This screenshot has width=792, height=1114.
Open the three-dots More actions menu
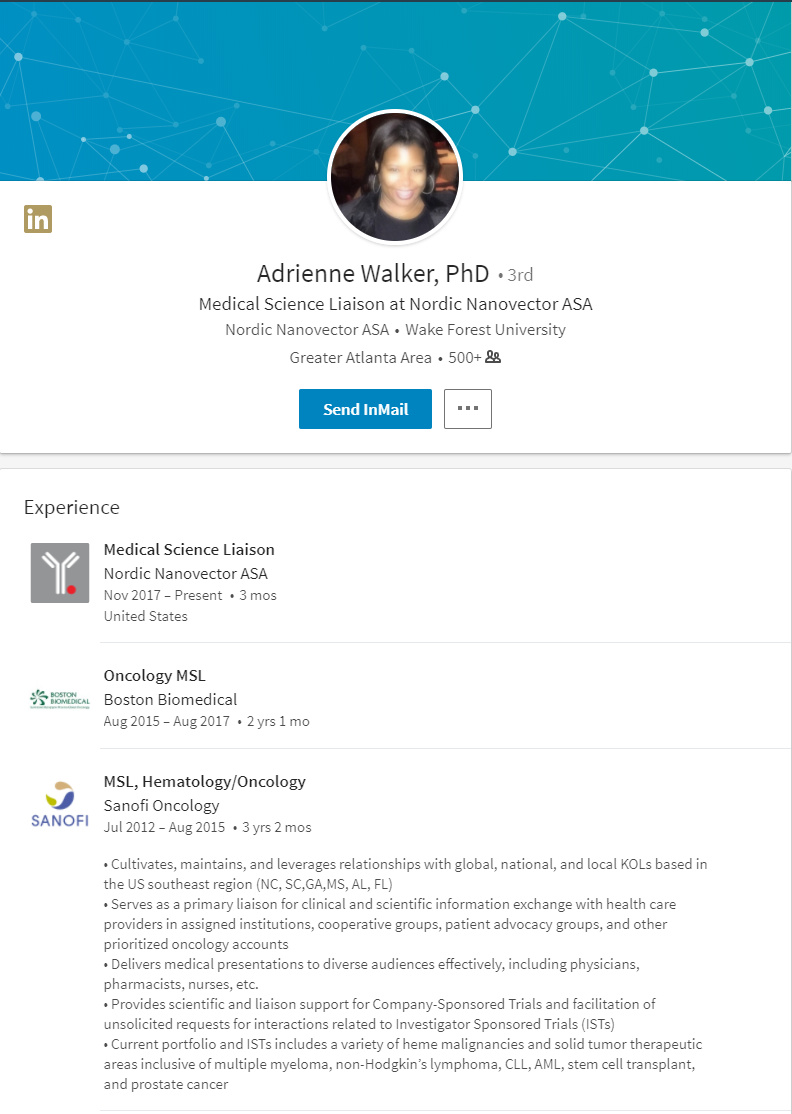coord(467,409)
